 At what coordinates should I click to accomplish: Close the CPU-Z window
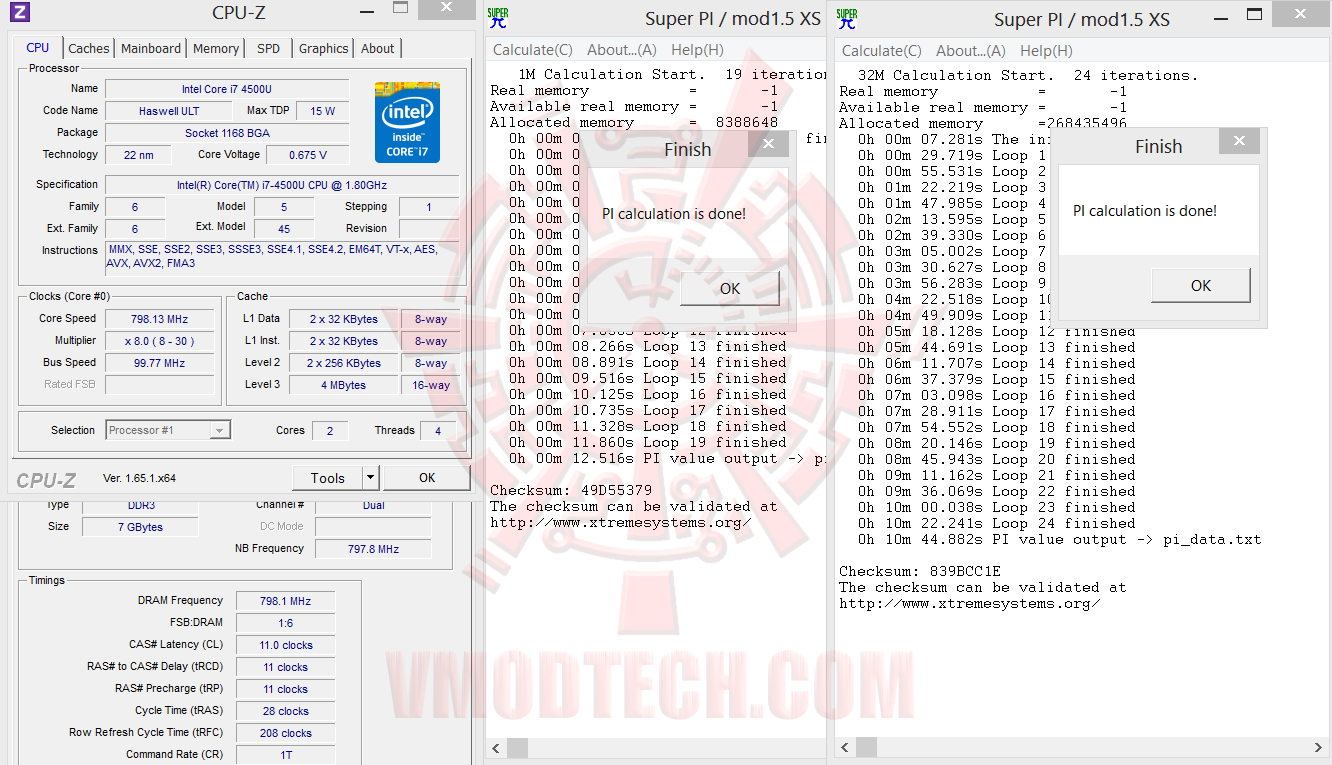click(447, 9)
